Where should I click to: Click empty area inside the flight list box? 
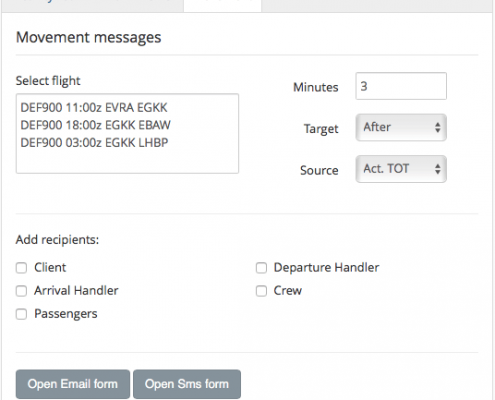pos(127,162)
